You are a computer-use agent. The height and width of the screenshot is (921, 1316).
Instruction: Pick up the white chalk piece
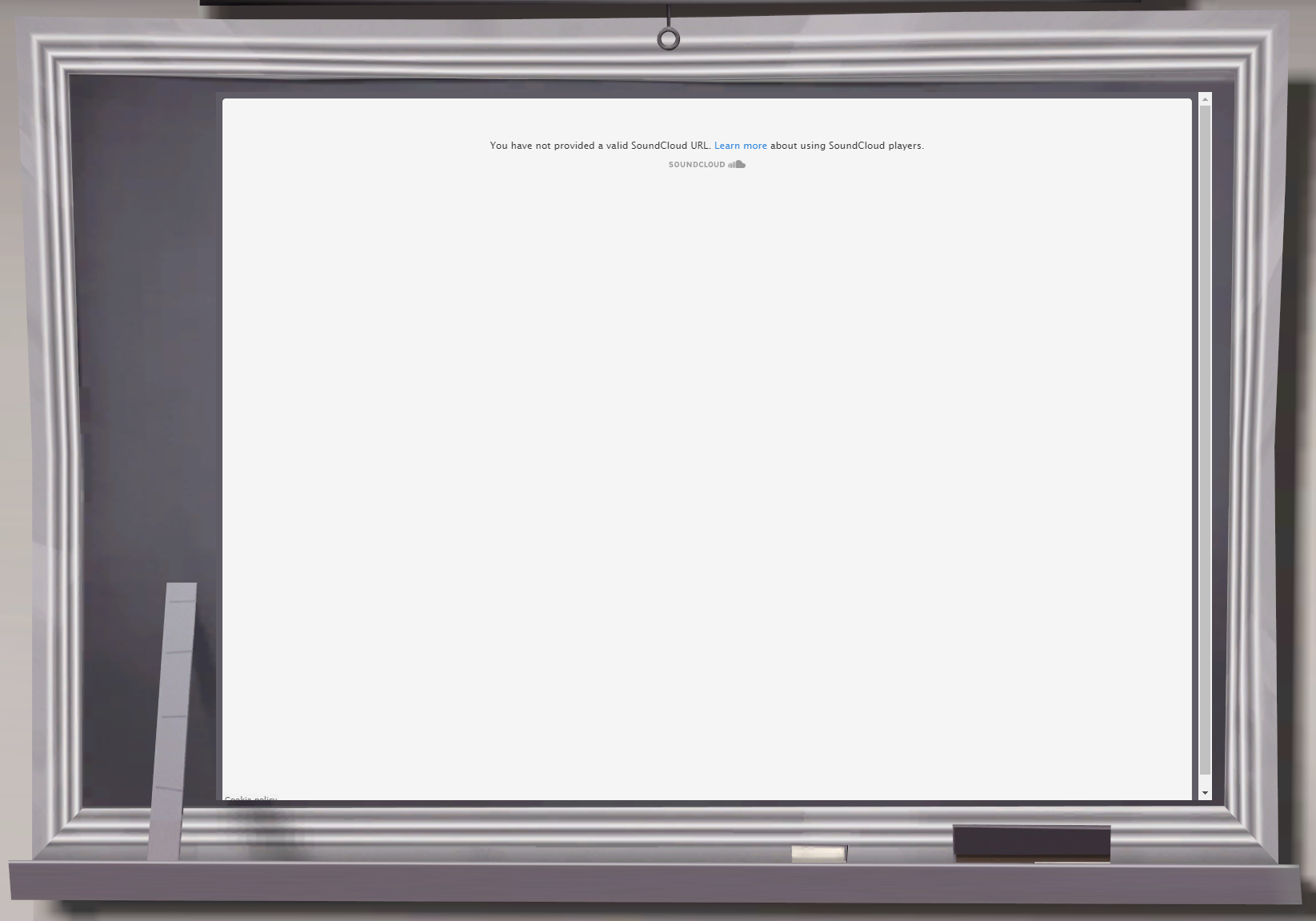coord(818,854)
